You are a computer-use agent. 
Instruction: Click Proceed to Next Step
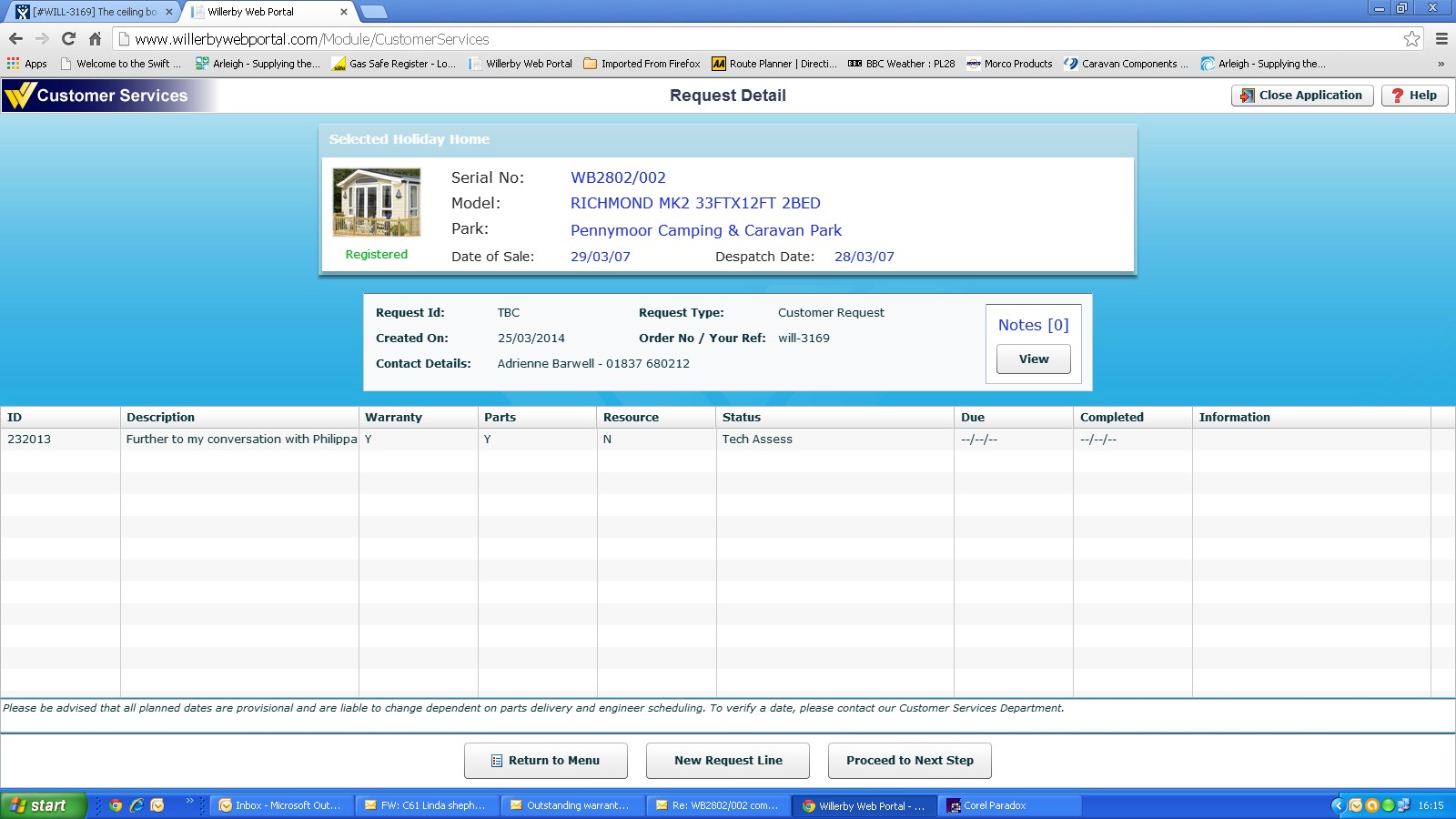[909, 761]
